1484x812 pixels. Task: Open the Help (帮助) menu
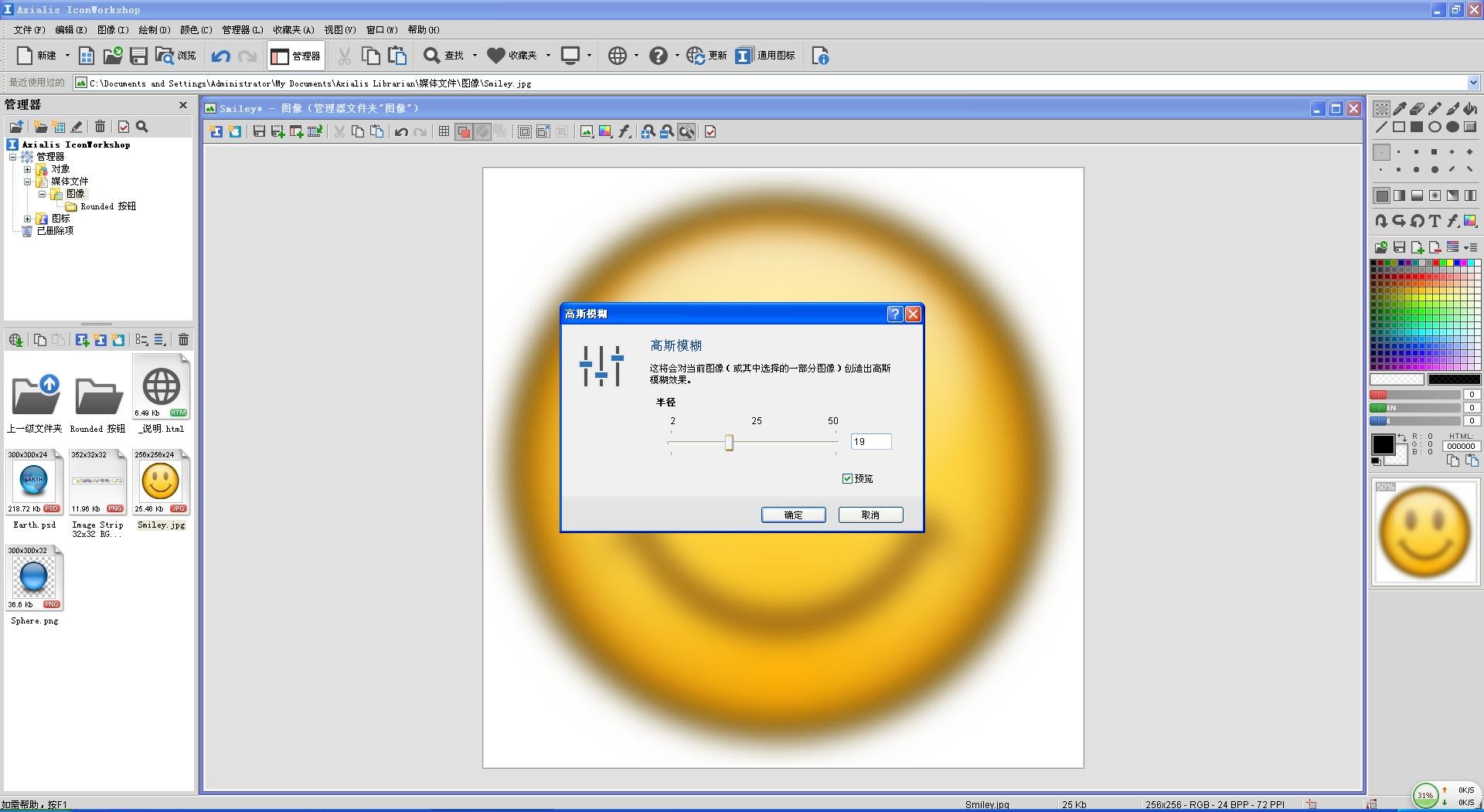tap(424, 29)
